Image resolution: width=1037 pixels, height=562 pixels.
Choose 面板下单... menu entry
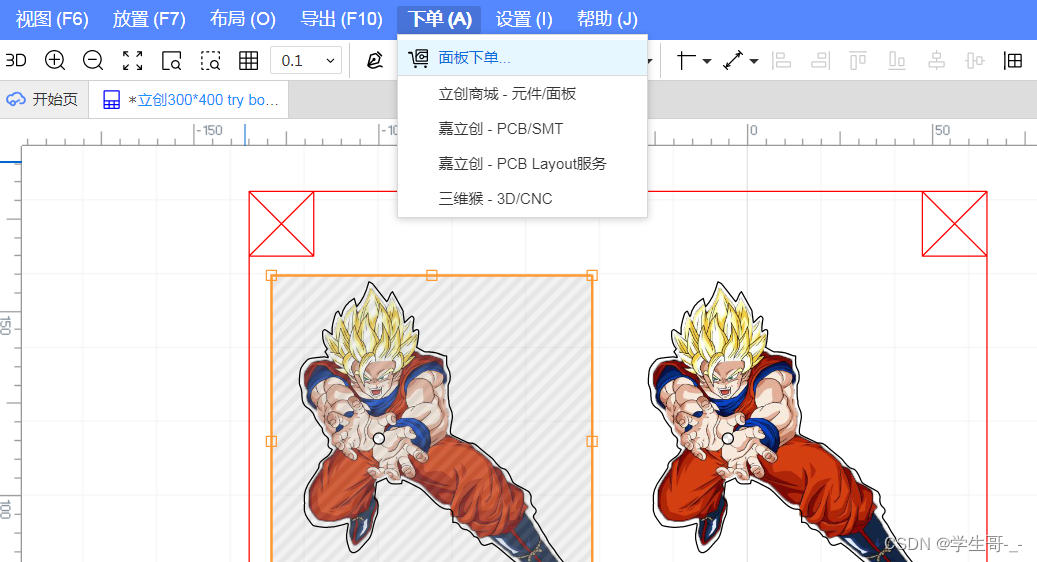pos(522,58)
